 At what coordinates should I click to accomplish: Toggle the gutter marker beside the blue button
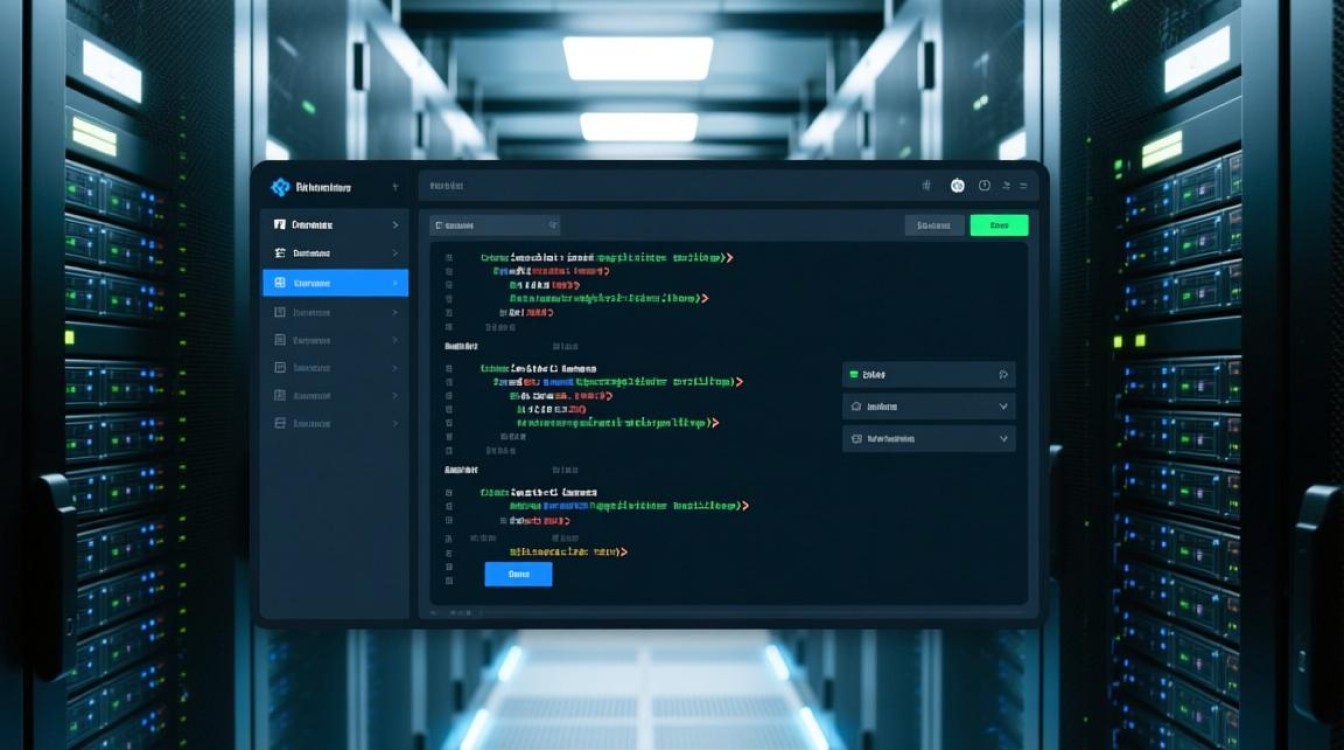[x=449, y=573]
